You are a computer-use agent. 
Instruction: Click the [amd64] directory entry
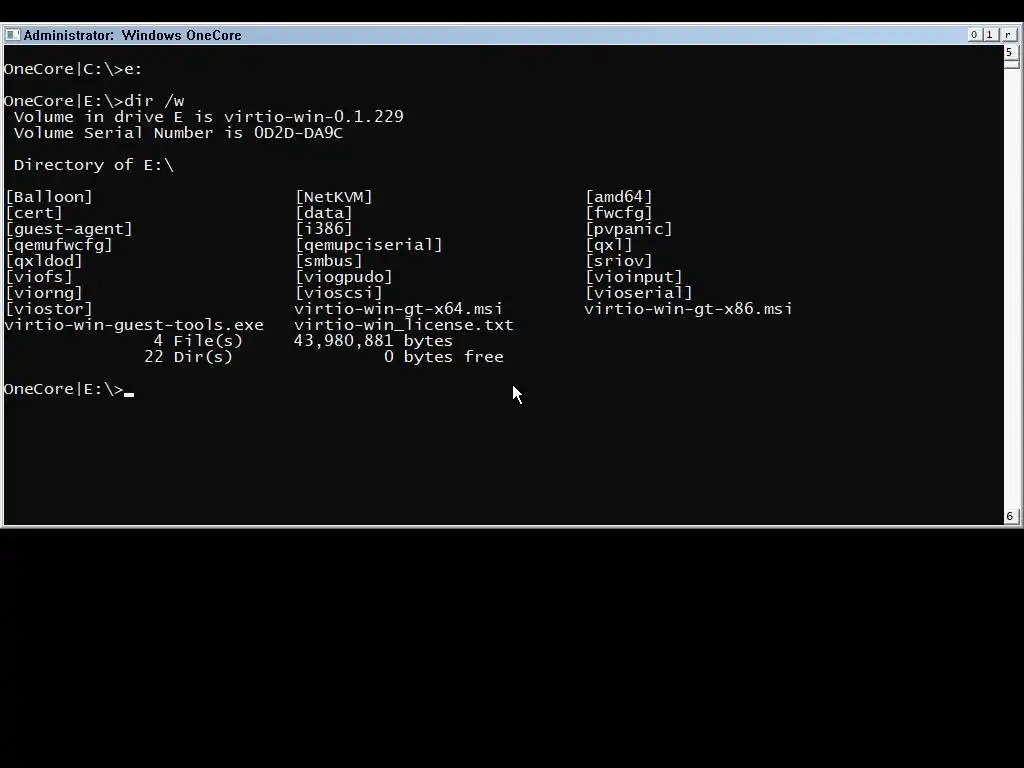pos(619,197)
